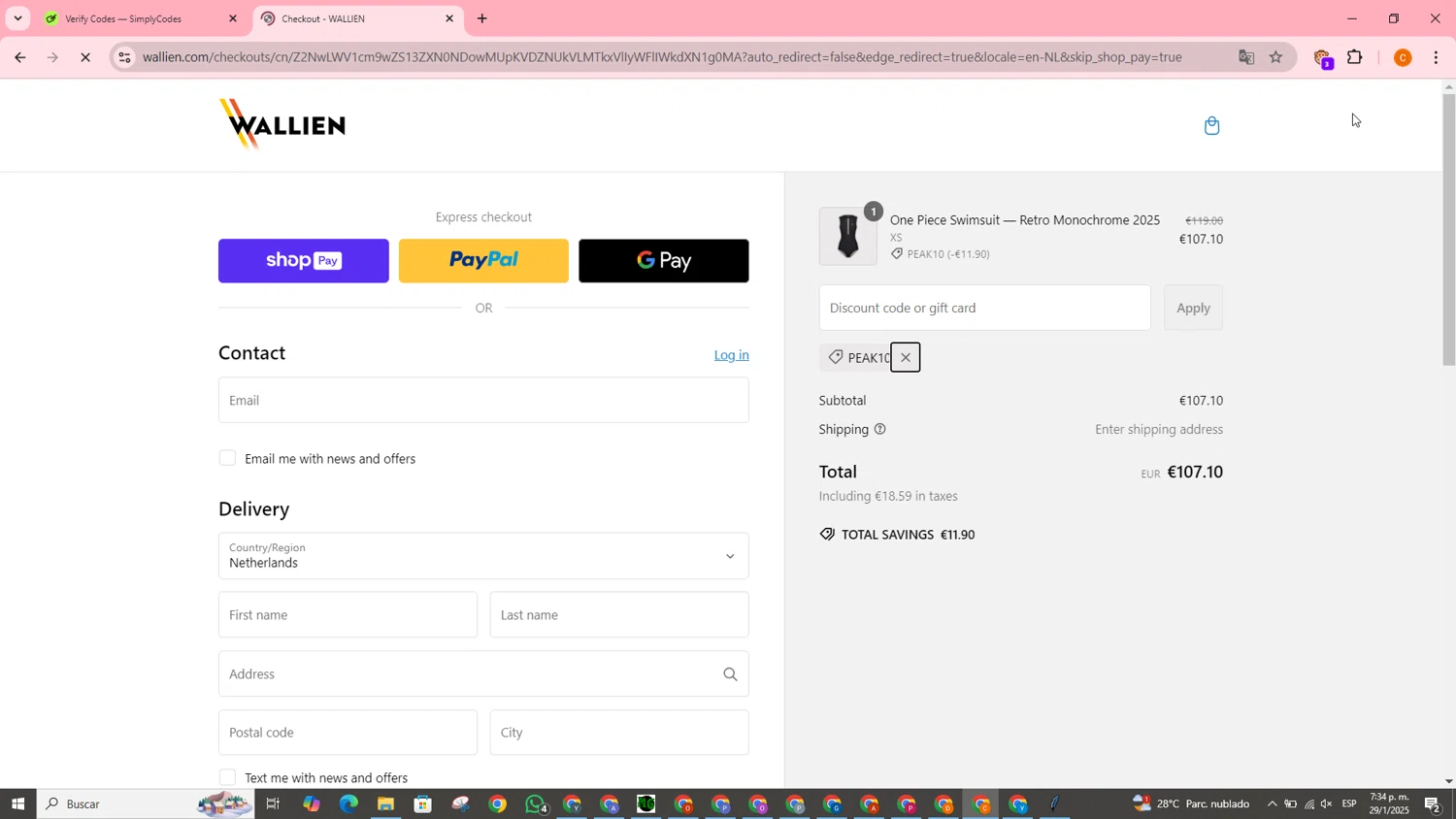Launch Microsoft Edge from taskbar
1456x819 pixels.
point(348,803)
